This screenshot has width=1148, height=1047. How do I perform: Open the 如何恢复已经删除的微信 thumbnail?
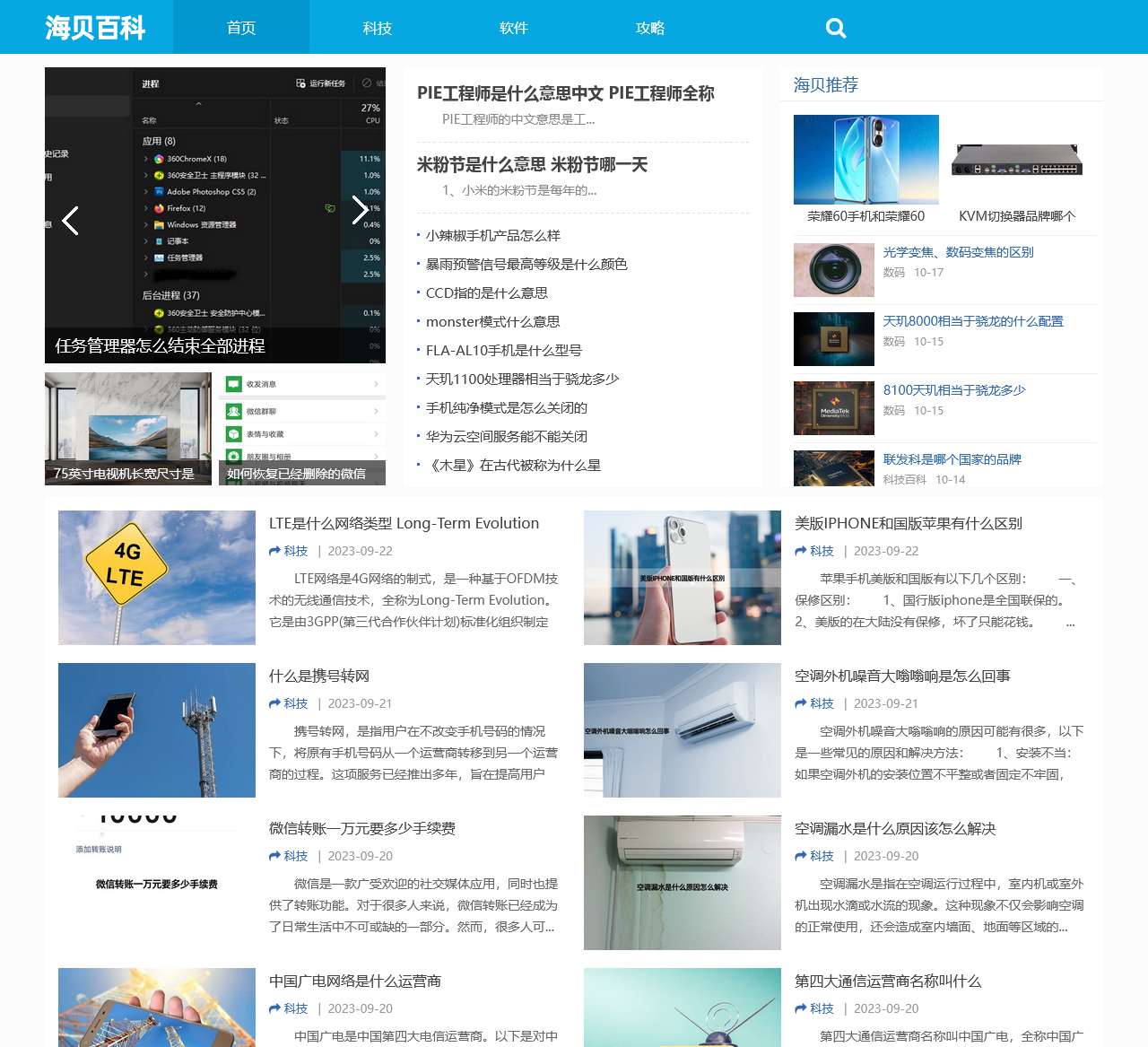pyautogui.click(x=302, y=429)
